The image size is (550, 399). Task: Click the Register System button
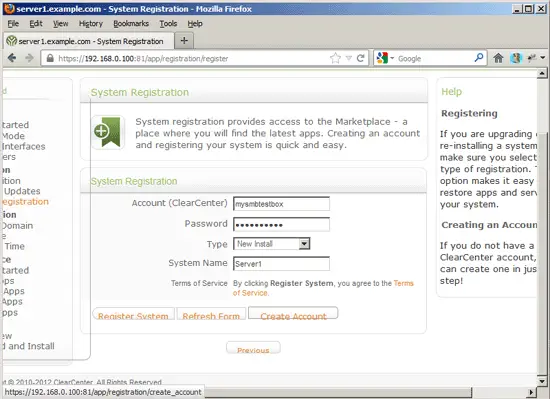click(133, 315)
